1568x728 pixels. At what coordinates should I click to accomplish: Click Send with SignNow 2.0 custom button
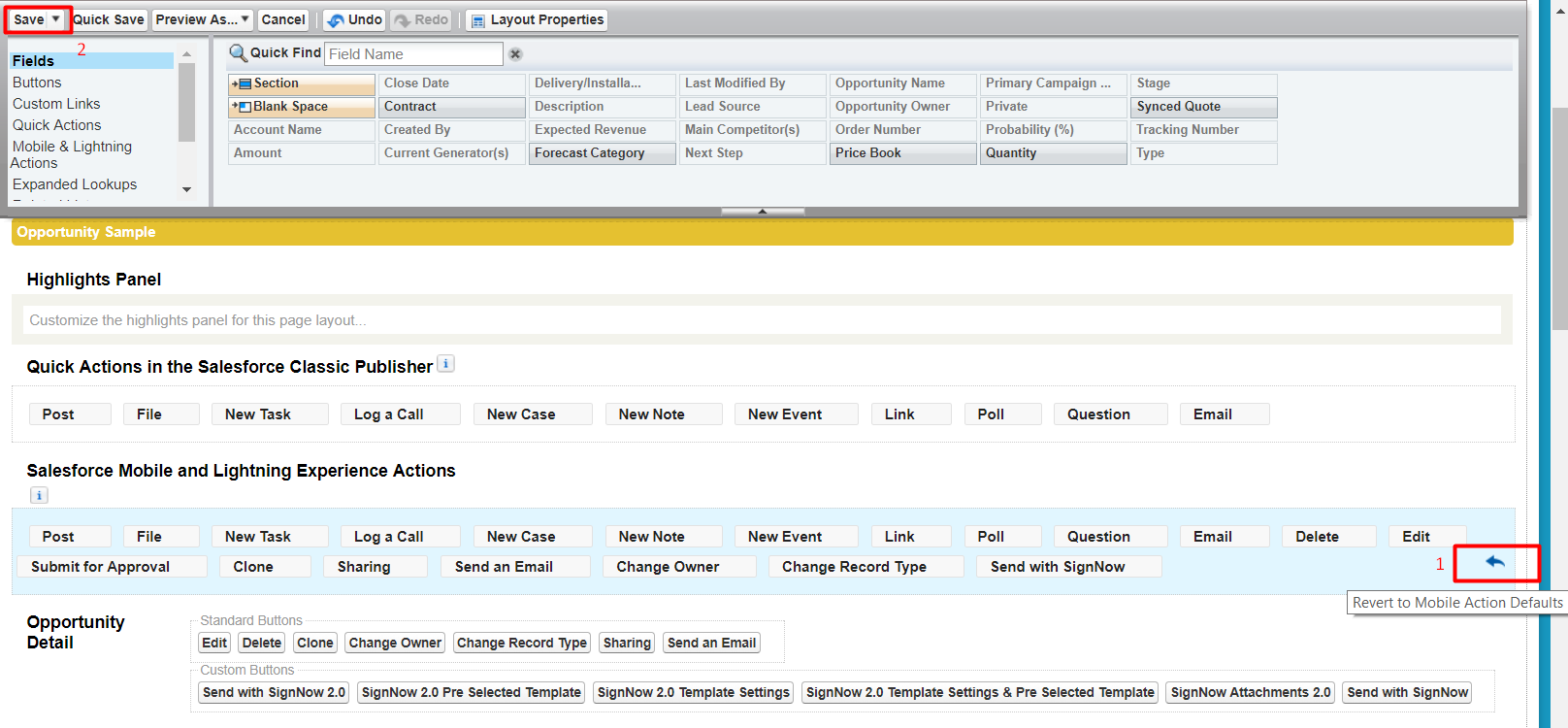(x=274, y=692)
